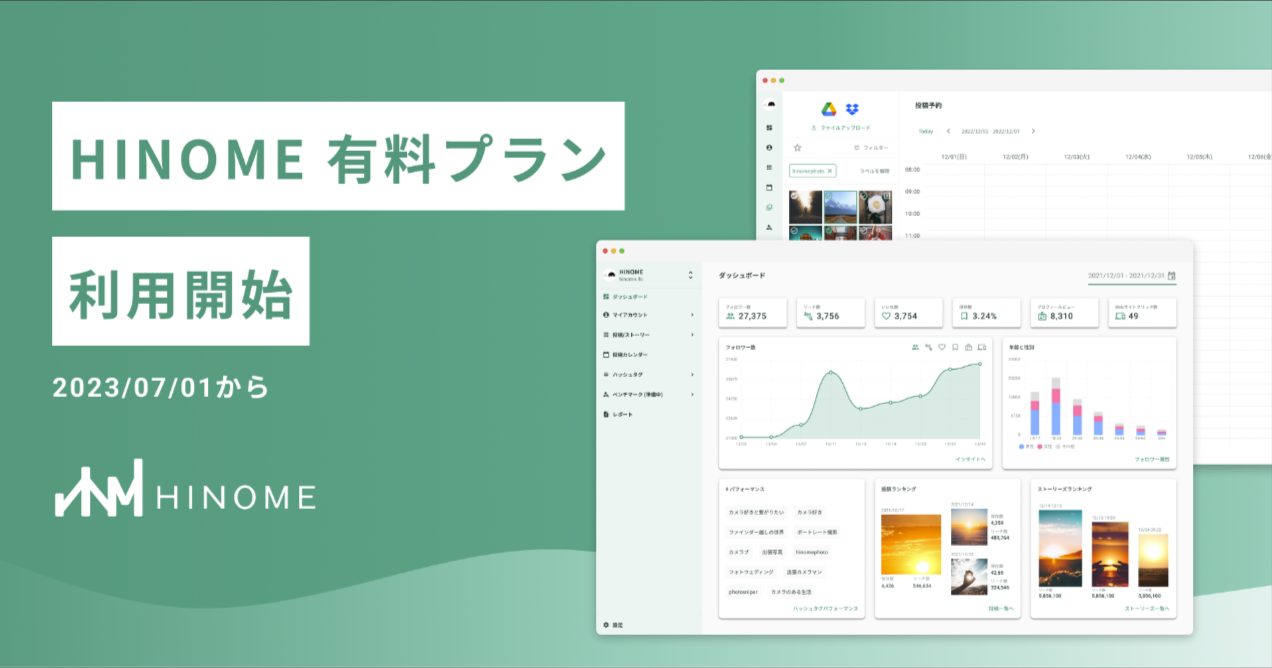Go to next week with right arrow
Screen dimensions: 1272x668
tap(1033, 131)
